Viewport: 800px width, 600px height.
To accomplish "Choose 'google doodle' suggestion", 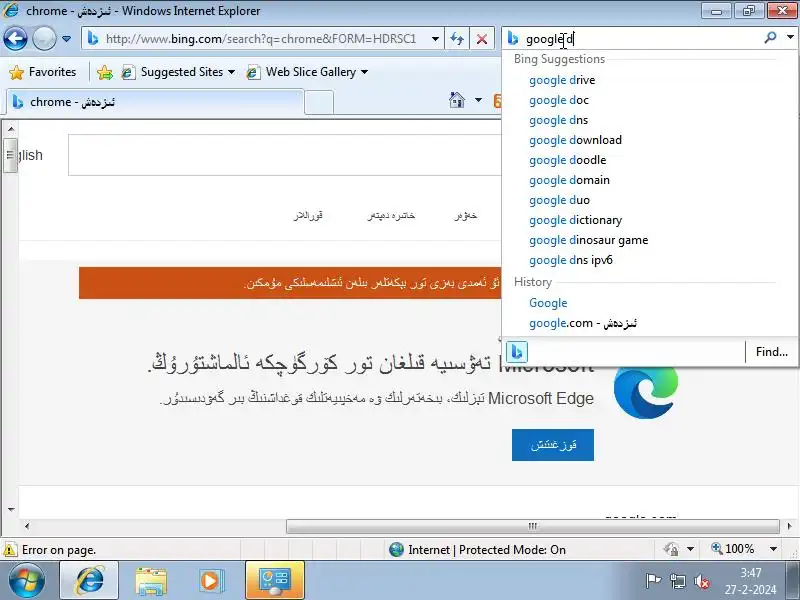I will [x=567, y=160].
